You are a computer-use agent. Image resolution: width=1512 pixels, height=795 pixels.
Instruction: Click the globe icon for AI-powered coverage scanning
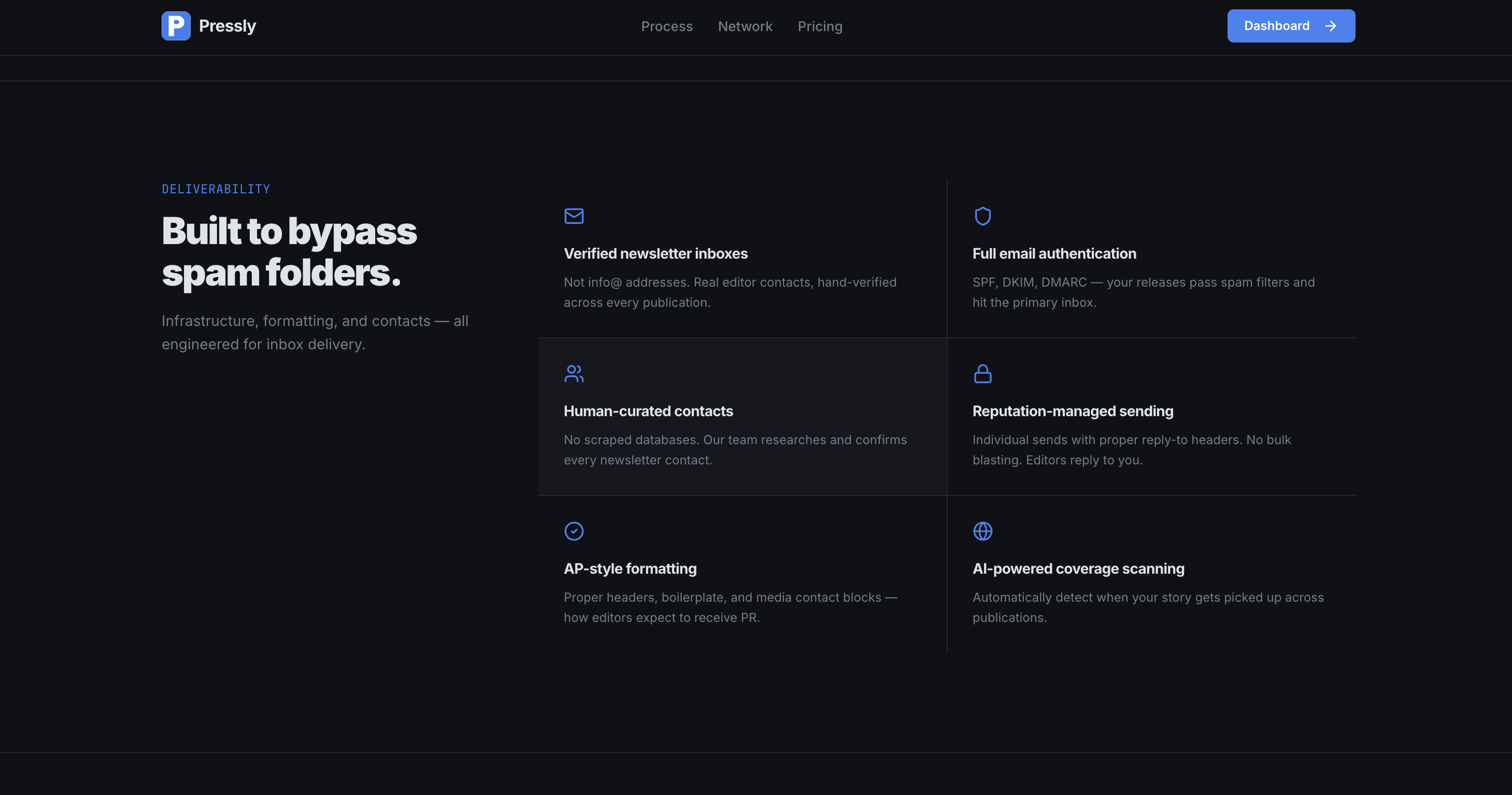[983, 531]
